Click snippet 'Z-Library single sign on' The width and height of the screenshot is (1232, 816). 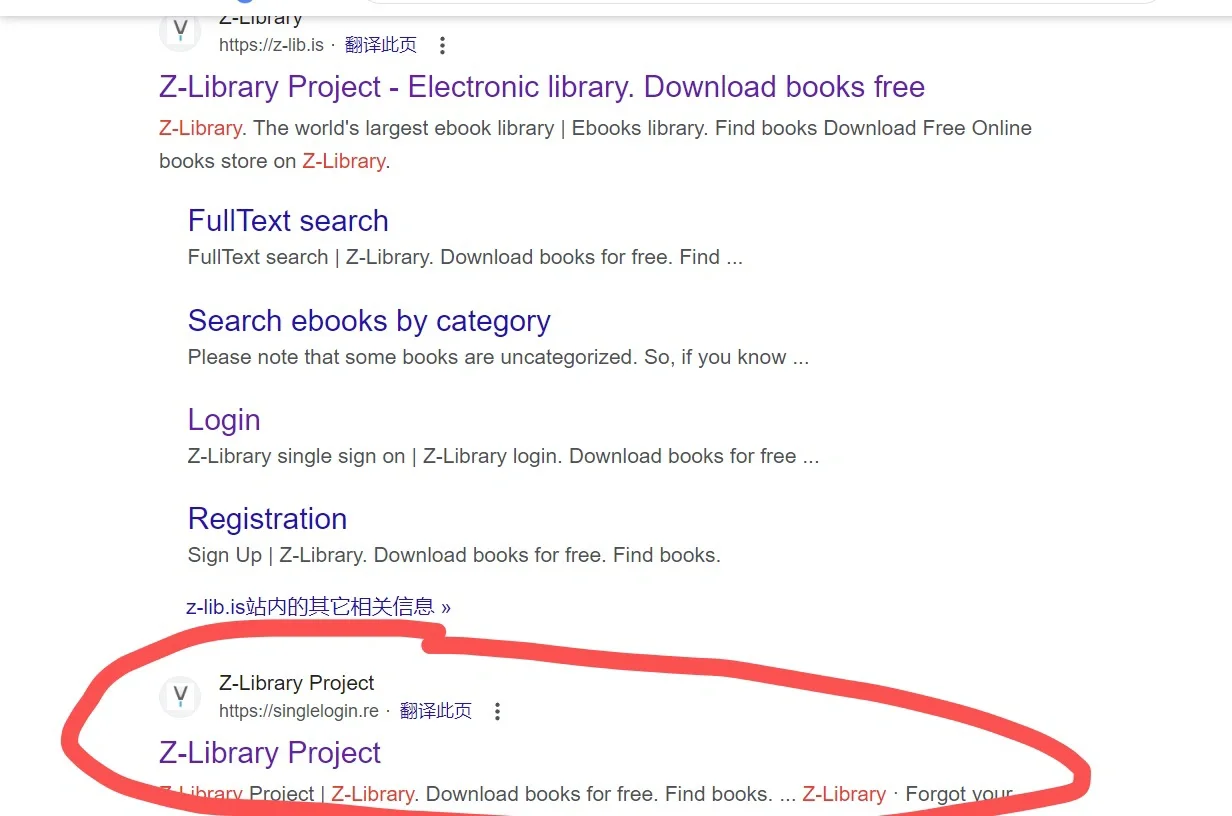[x=297, y=456]
